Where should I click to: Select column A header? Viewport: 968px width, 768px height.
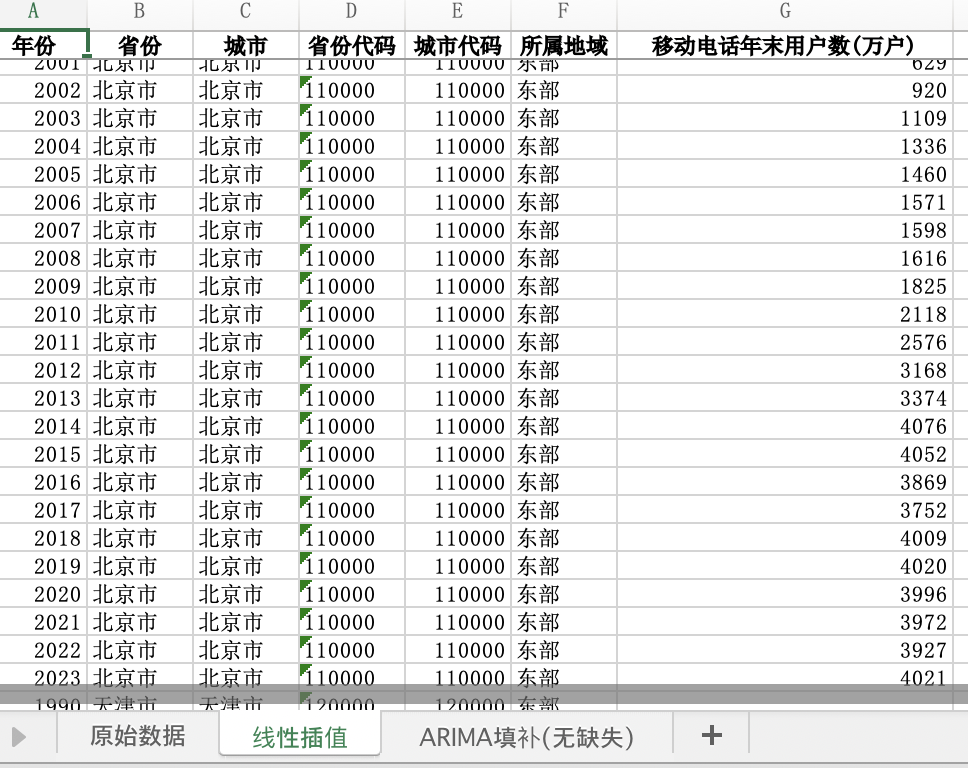[x=33, y=11]
